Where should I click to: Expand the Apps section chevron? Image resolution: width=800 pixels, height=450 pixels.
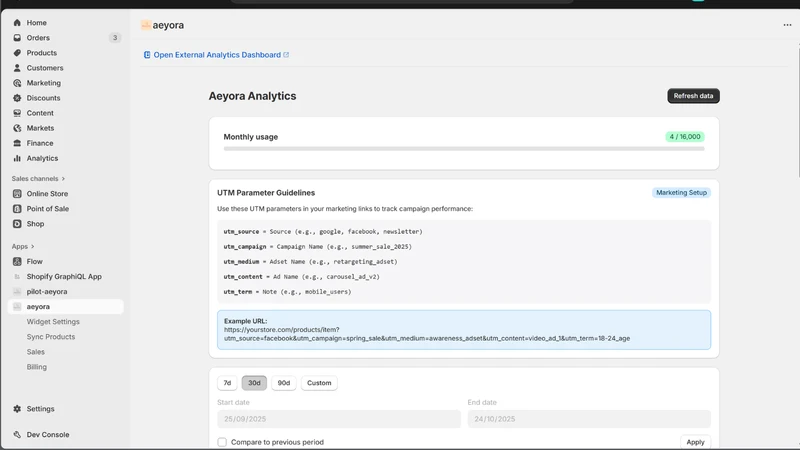33,246
